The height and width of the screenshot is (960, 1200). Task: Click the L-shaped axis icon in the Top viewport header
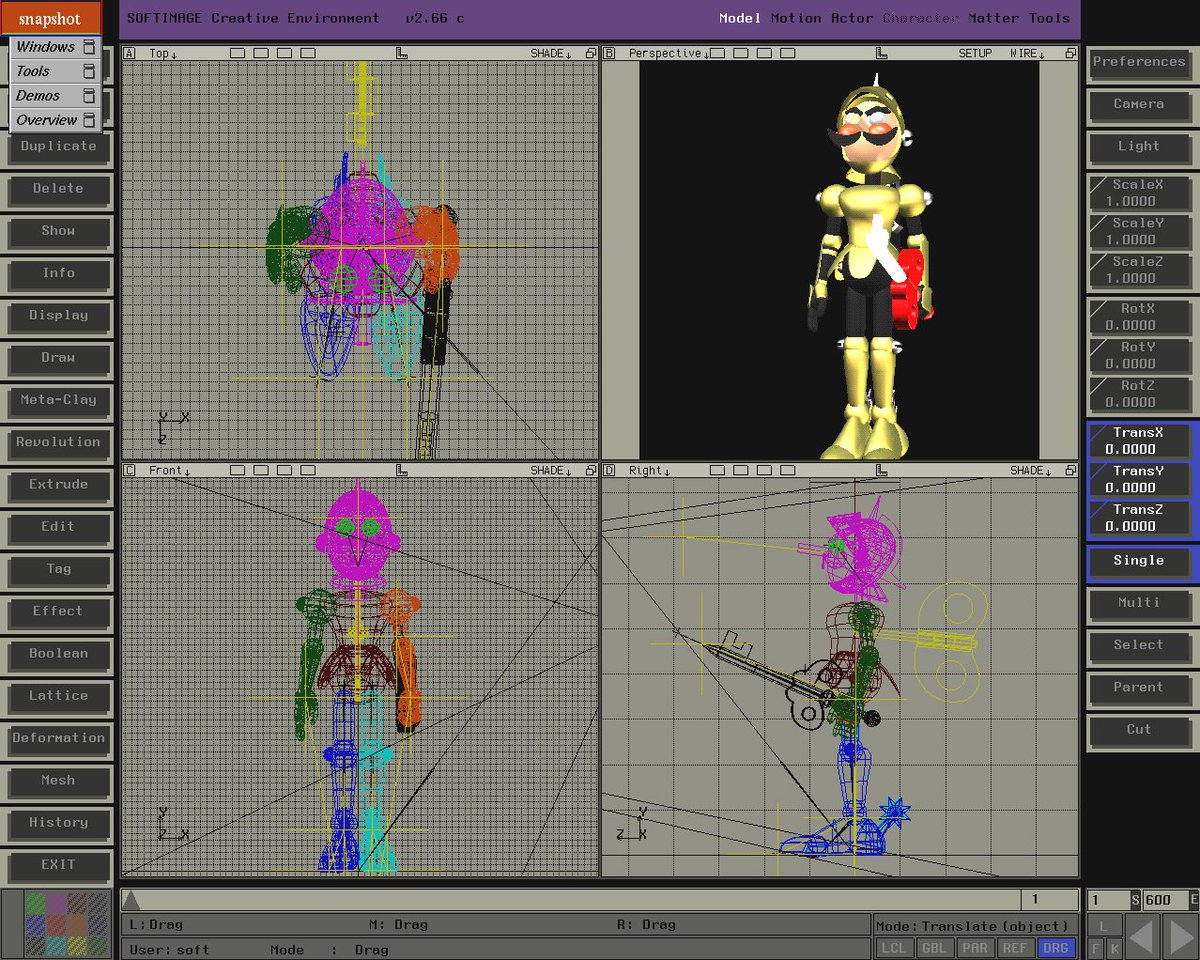coord(401,53)
